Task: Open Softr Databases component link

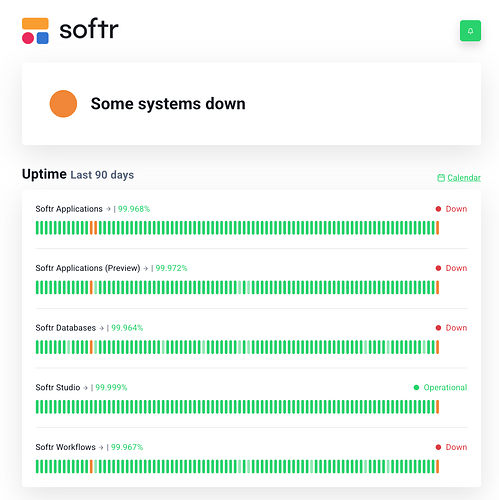Action: [x=66, y=328]
